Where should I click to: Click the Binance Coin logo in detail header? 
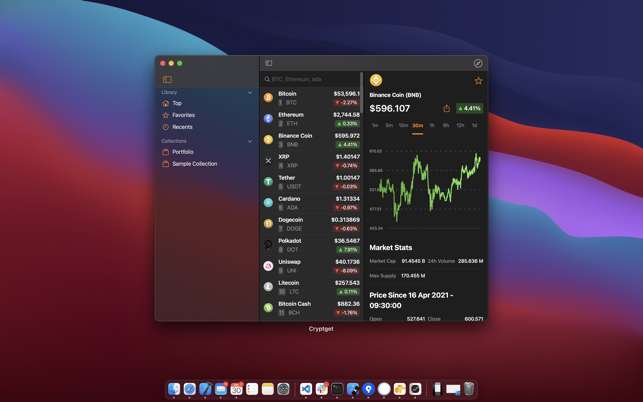376,80
